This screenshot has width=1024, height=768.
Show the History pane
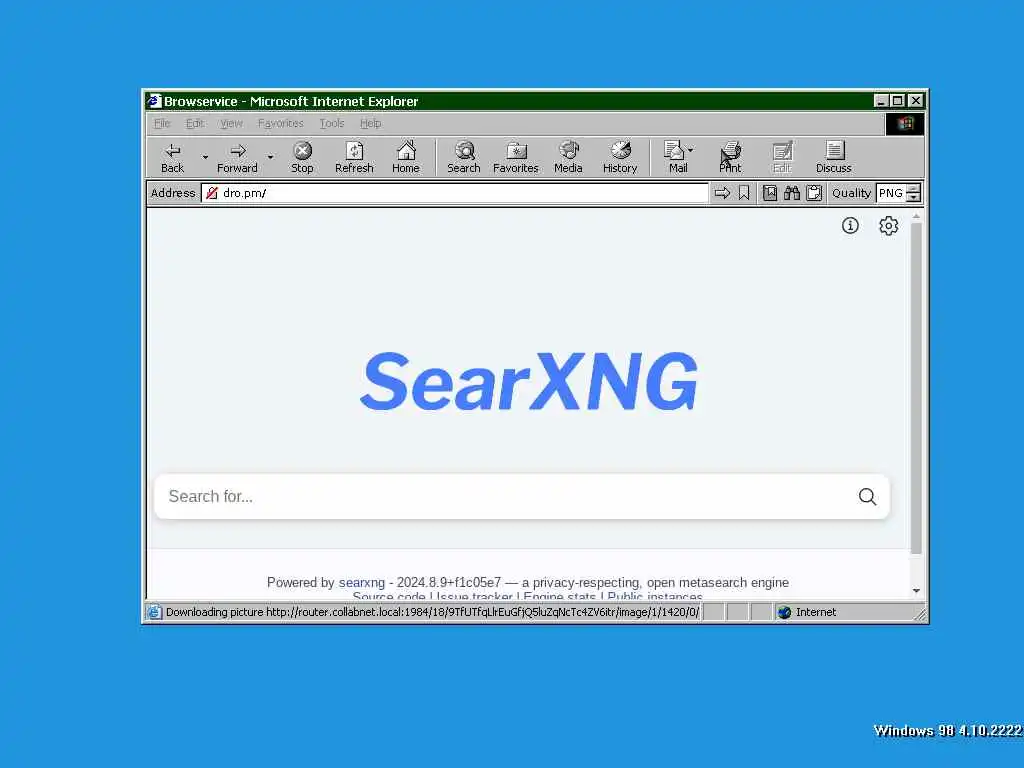[620, 158]
